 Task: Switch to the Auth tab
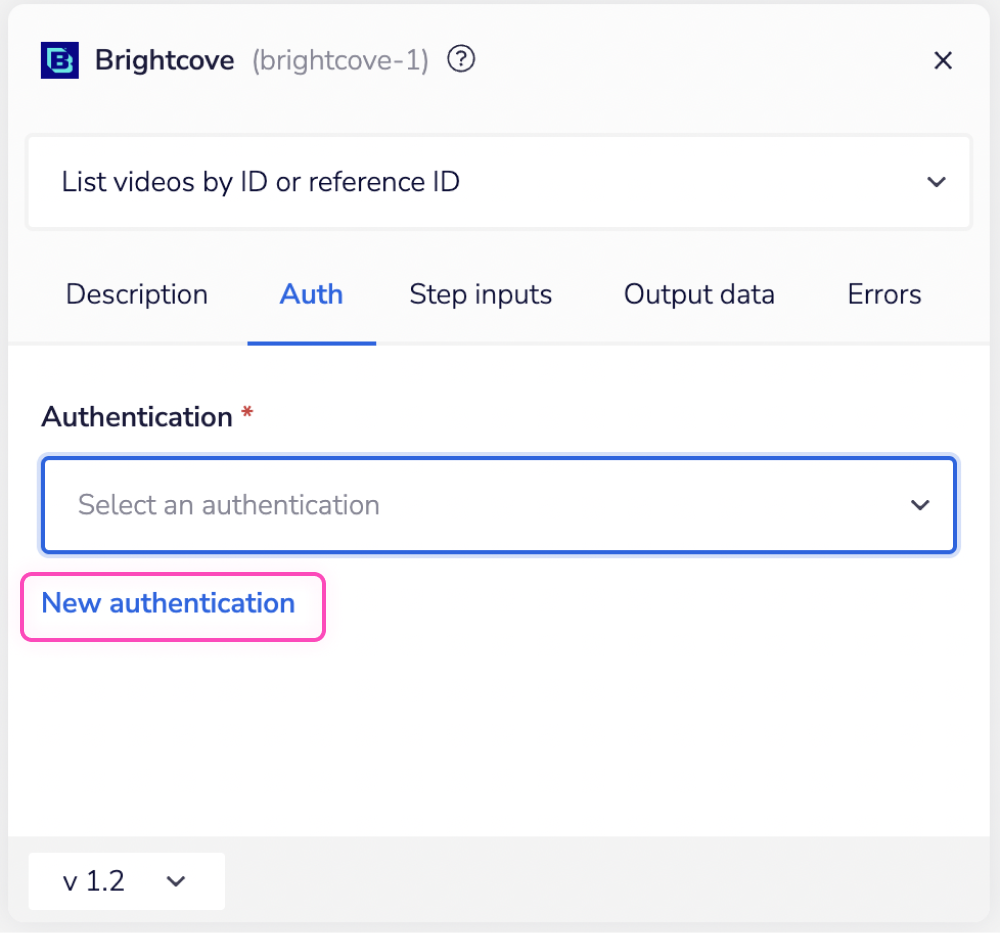tap(311, 294)
